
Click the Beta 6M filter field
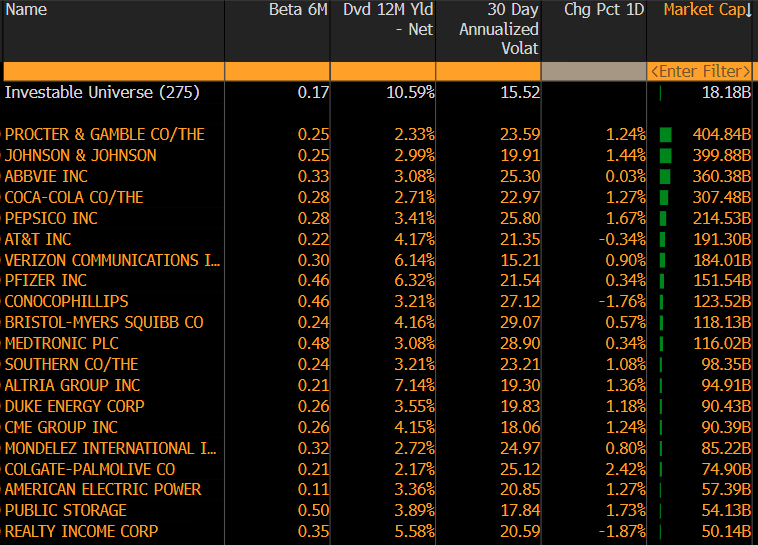click(x=277, y=72)
